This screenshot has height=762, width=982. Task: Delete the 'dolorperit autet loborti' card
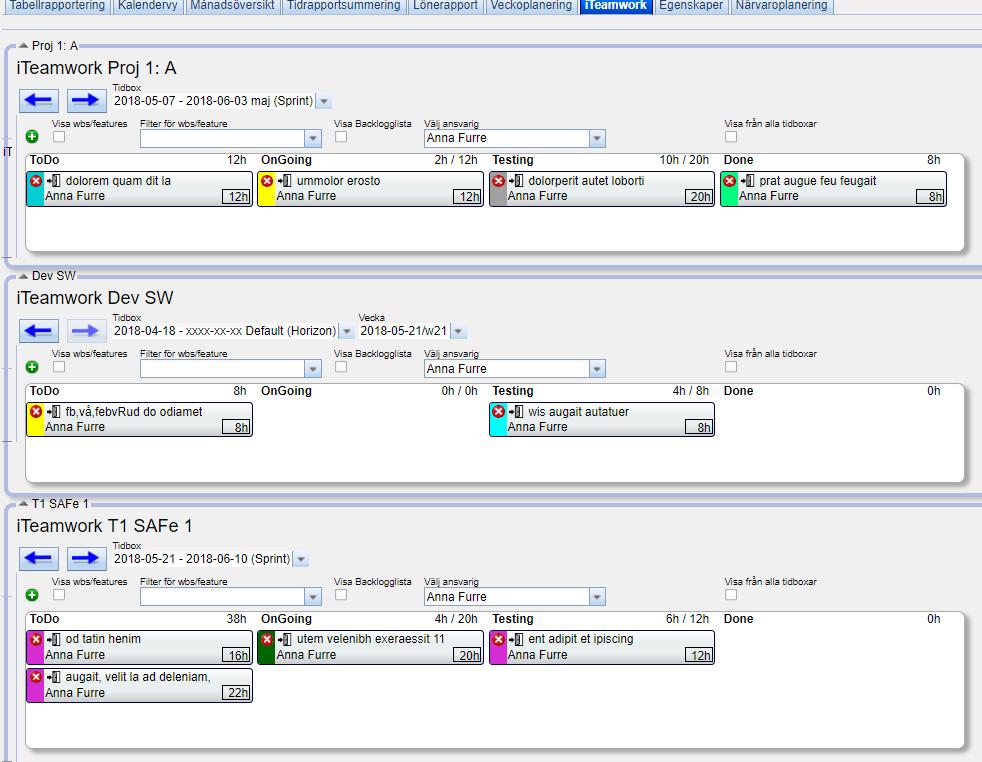click(x=499, y=181)
